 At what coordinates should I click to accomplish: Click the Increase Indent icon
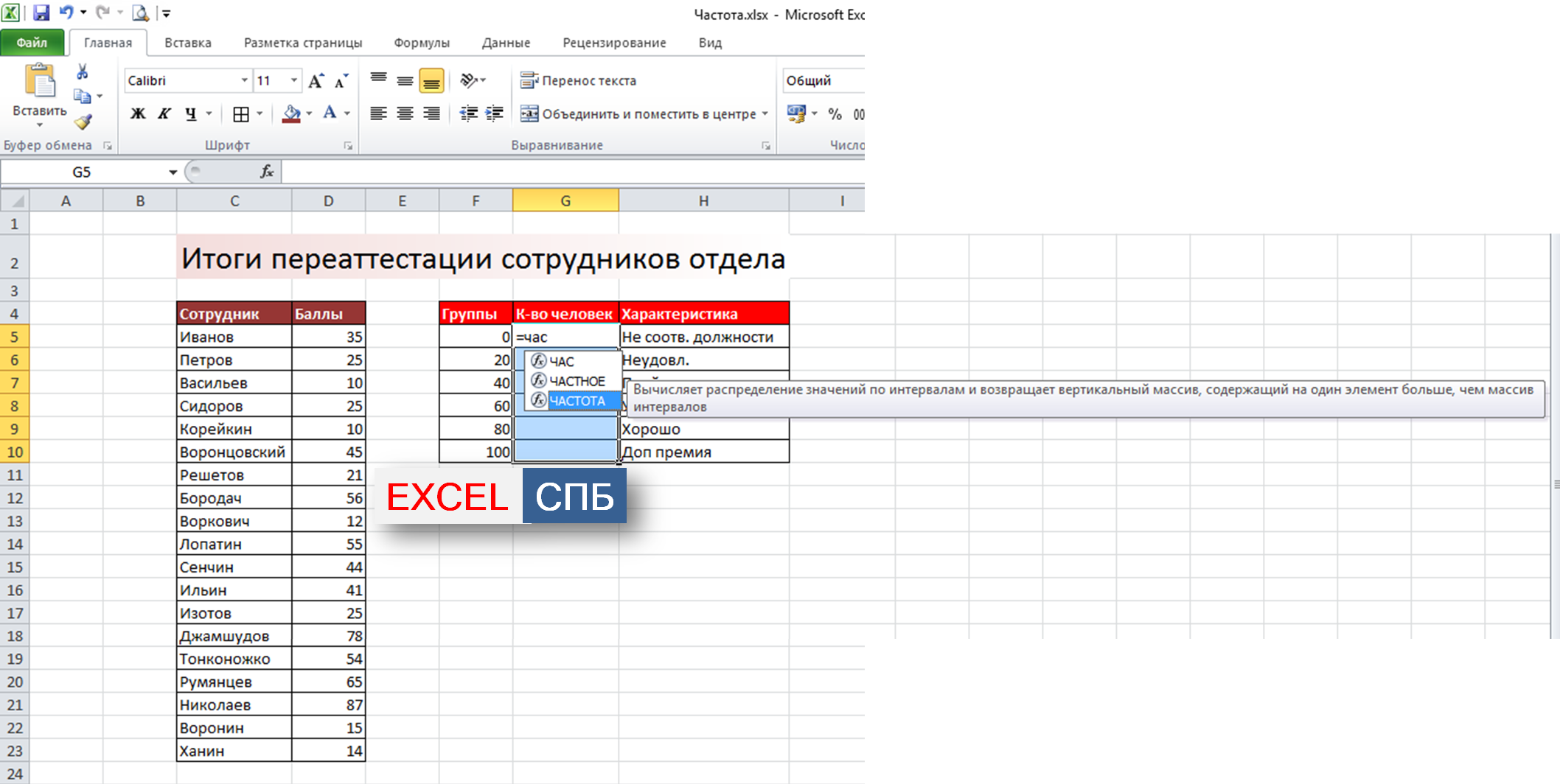[495, 113]
